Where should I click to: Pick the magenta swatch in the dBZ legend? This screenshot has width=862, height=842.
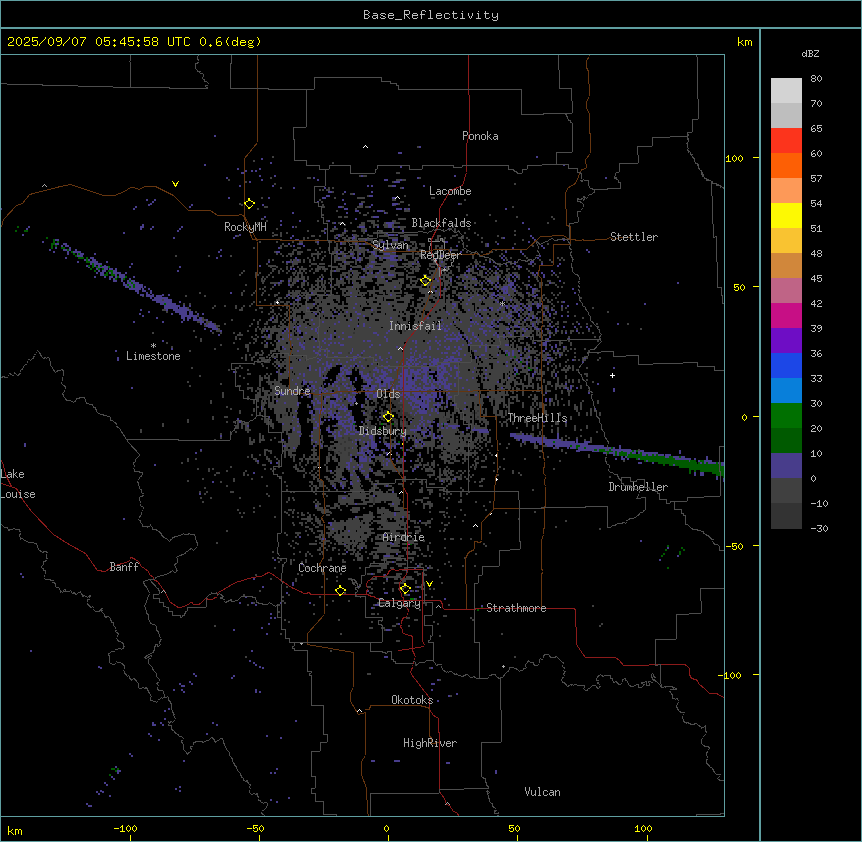(x=786, y=315)
